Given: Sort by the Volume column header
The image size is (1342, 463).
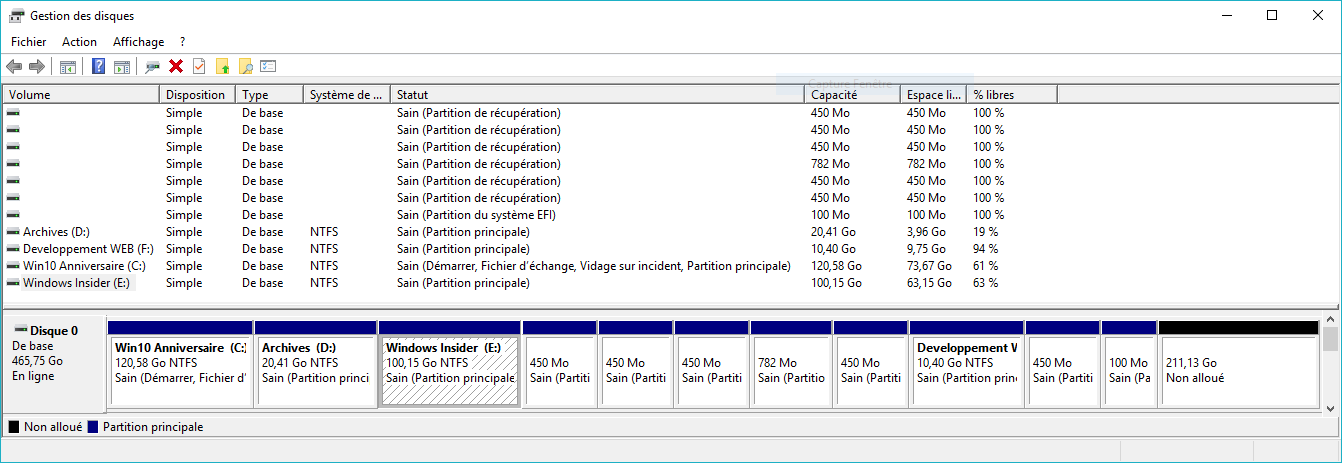Looking at the screenshot, I should [81, 95].
